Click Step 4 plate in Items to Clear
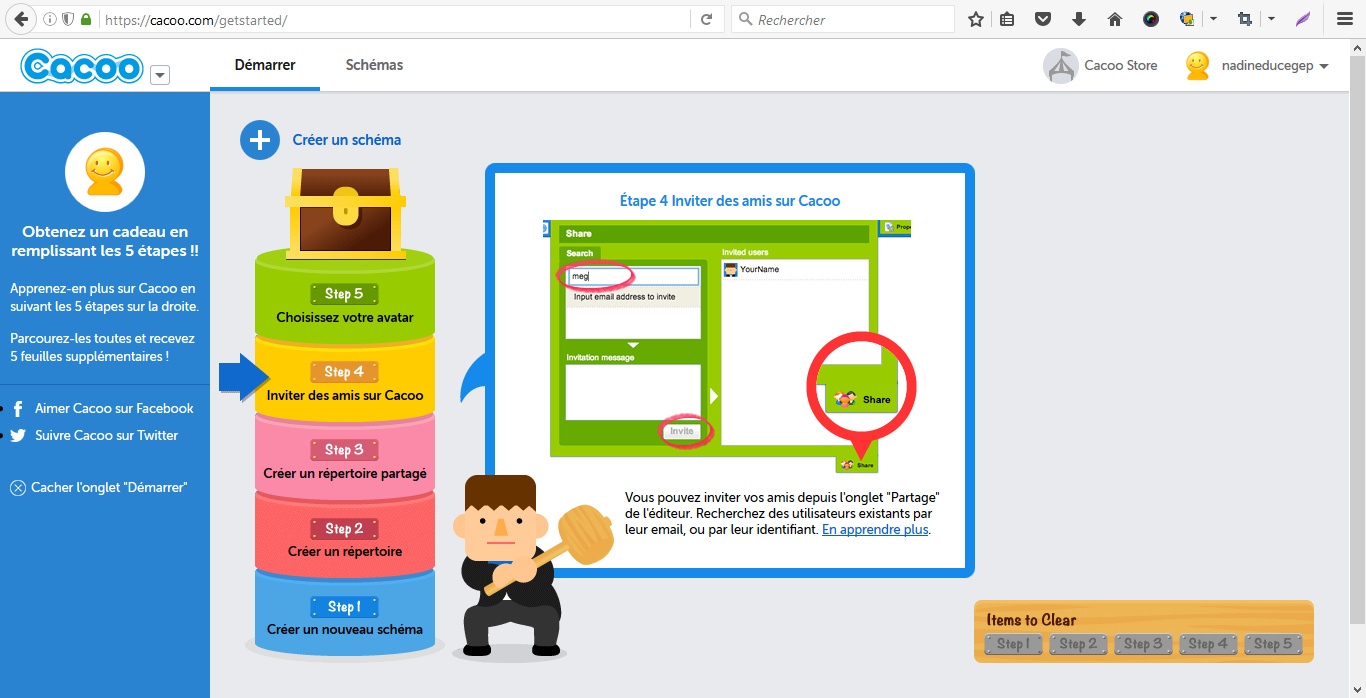The width and height of the screenshot is (1366, 698). tap(1208, 644)
